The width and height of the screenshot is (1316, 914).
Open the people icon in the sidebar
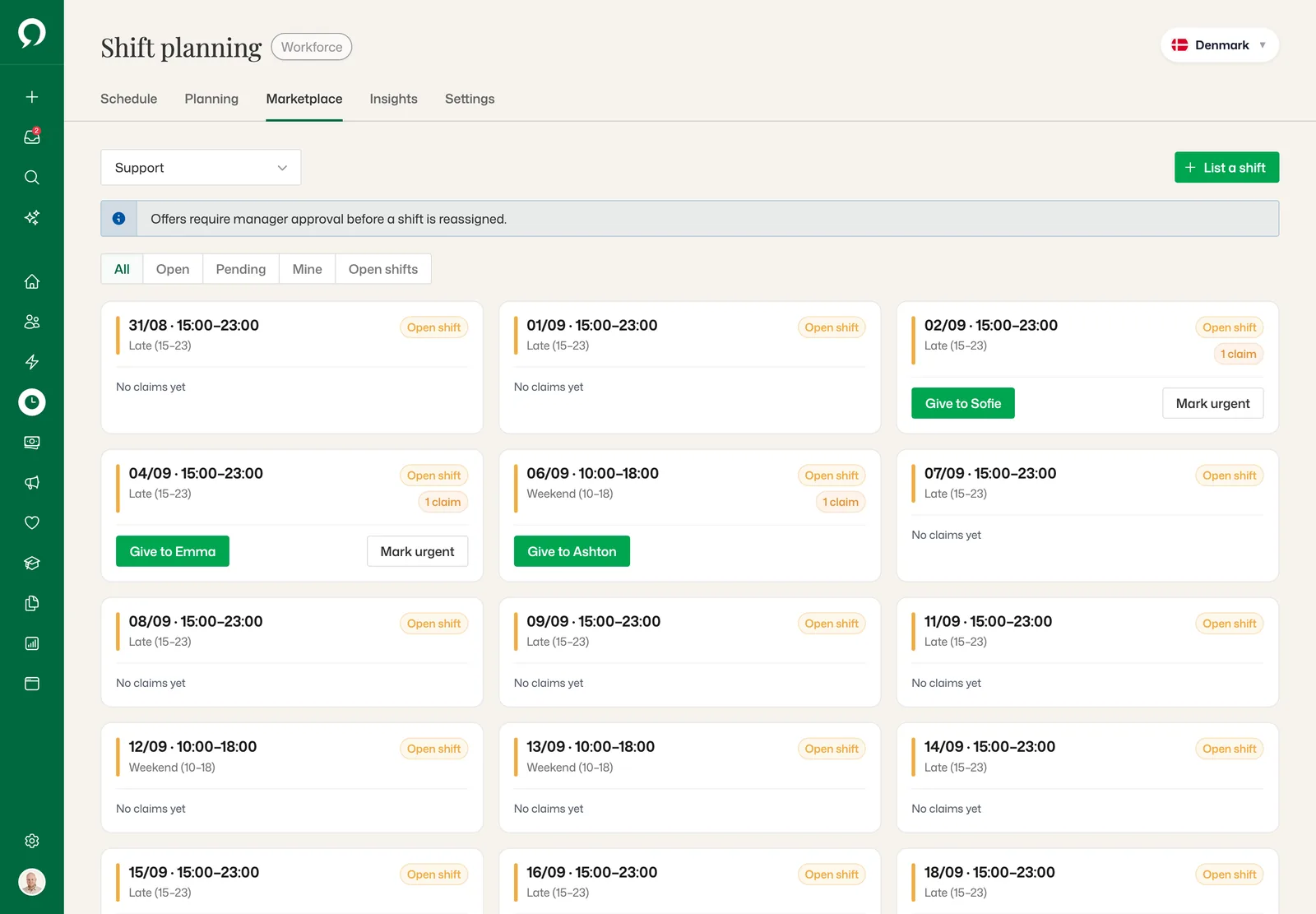[32, 322]
